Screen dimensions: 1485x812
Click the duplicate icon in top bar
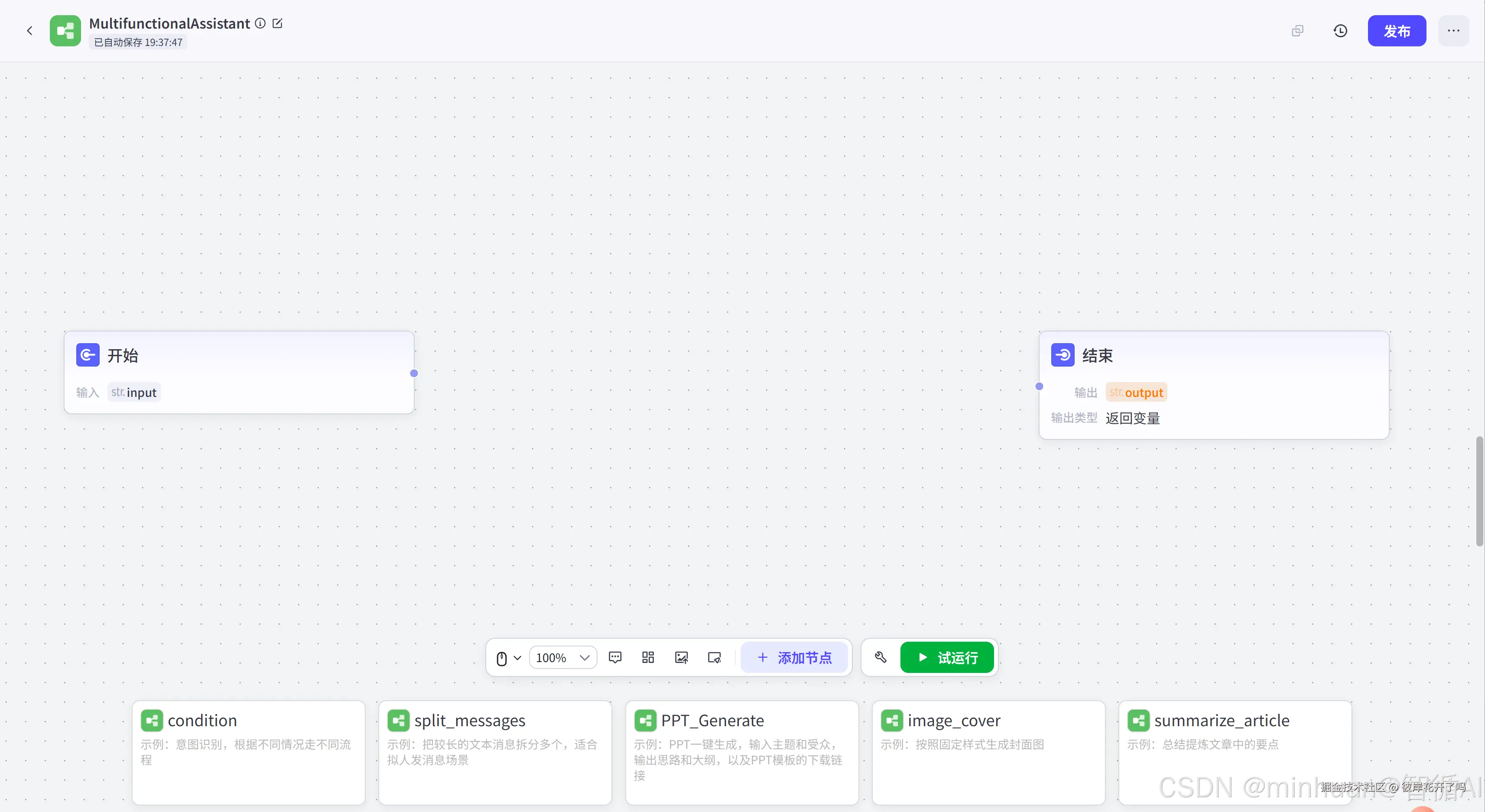click(x=1297, y=30)
